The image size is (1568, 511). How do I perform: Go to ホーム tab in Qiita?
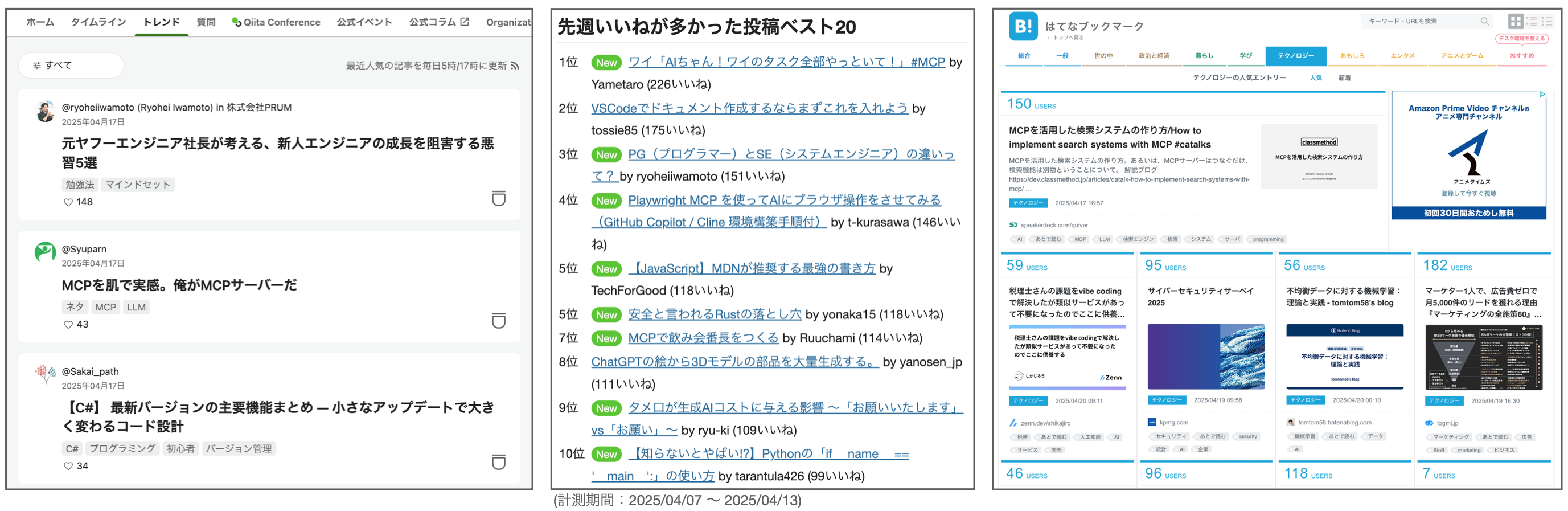[40, 22]
